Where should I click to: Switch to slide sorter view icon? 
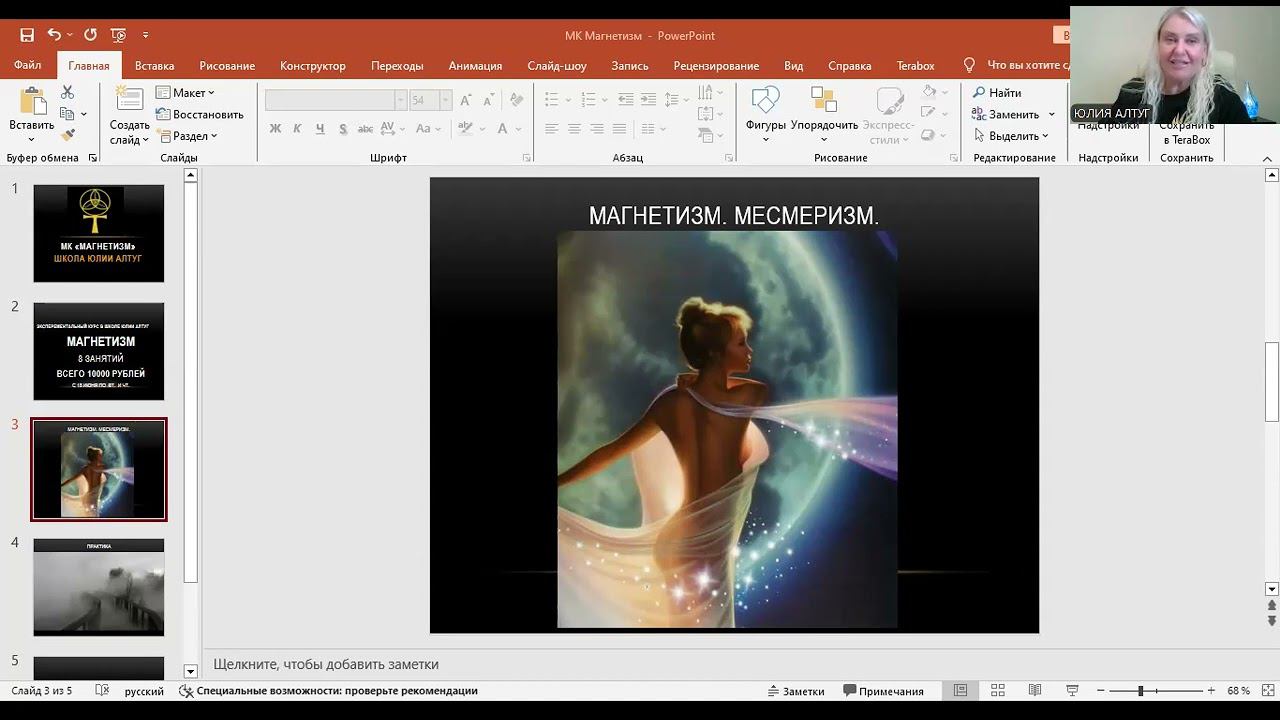coord(997,691)
